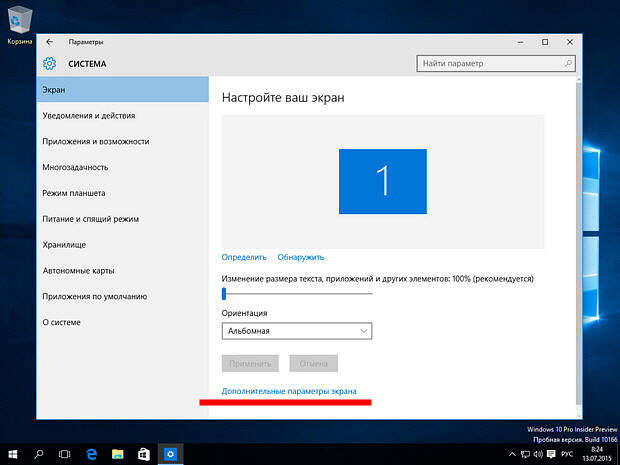Expand the Ориентация dropdown set to Альбомная
This screenshot has height=465, width=620.
[x=296, y=331]
